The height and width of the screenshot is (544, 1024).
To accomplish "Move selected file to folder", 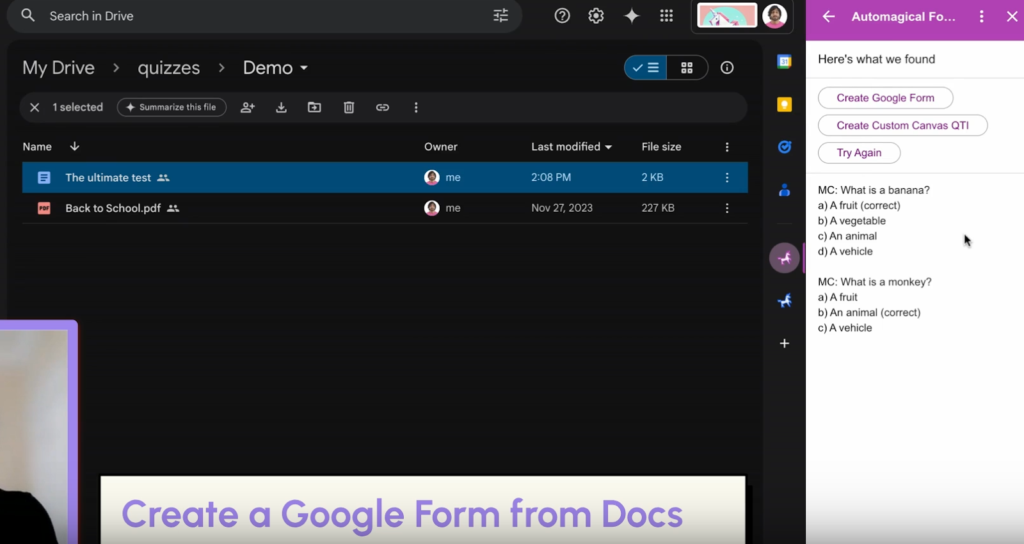I will (314, 107).
